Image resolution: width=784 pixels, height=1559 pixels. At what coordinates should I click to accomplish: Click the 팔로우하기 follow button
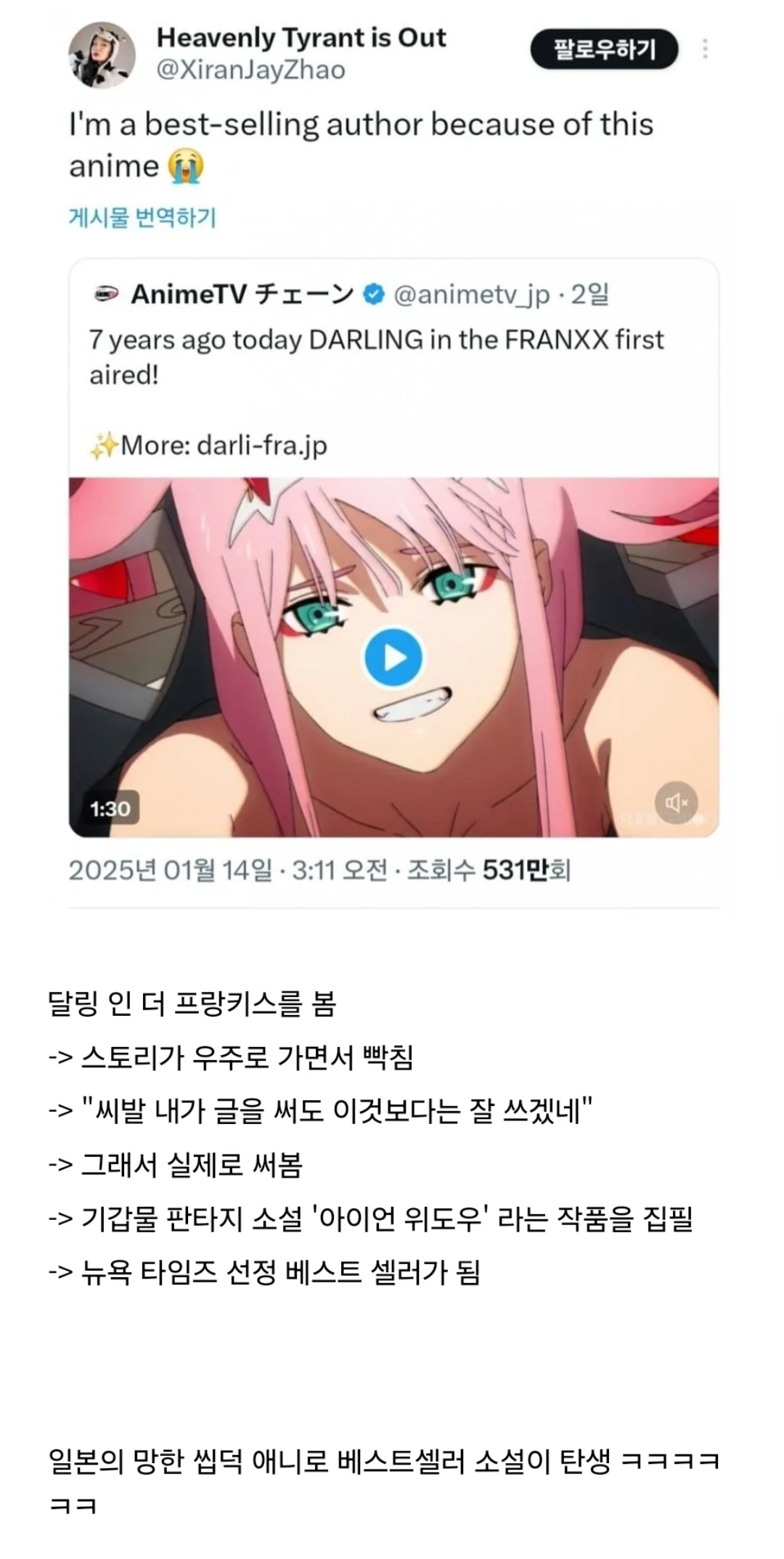604,49
